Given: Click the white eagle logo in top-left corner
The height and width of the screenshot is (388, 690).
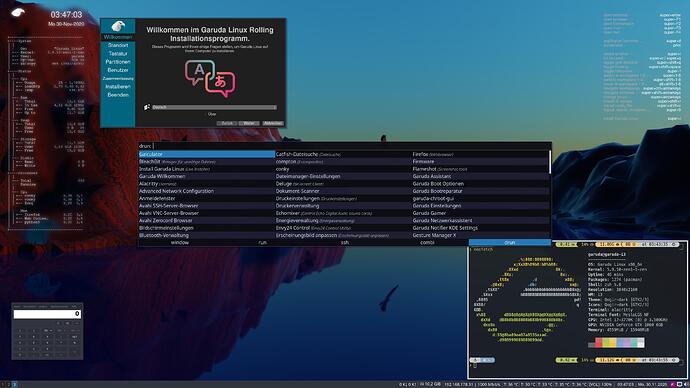Looking at the screenshot, I should click(18, 12).
